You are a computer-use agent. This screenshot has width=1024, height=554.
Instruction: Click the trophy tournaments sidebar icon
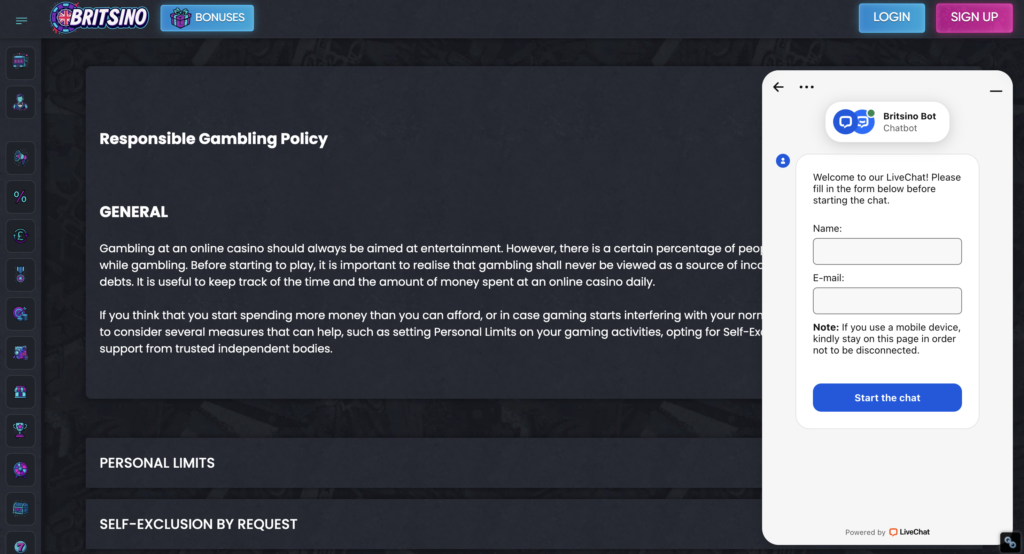coord(20,430)
